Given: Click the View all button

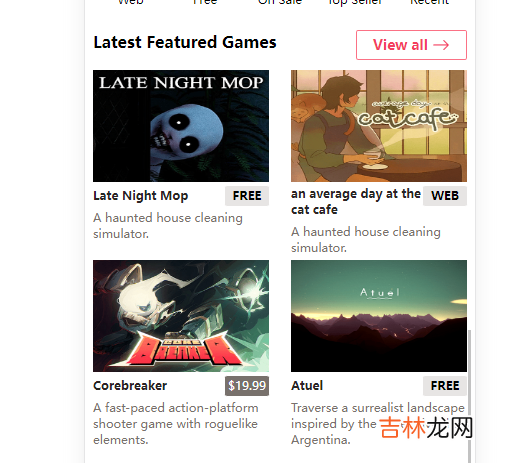Looking at the screenshot, I should 411,45.
